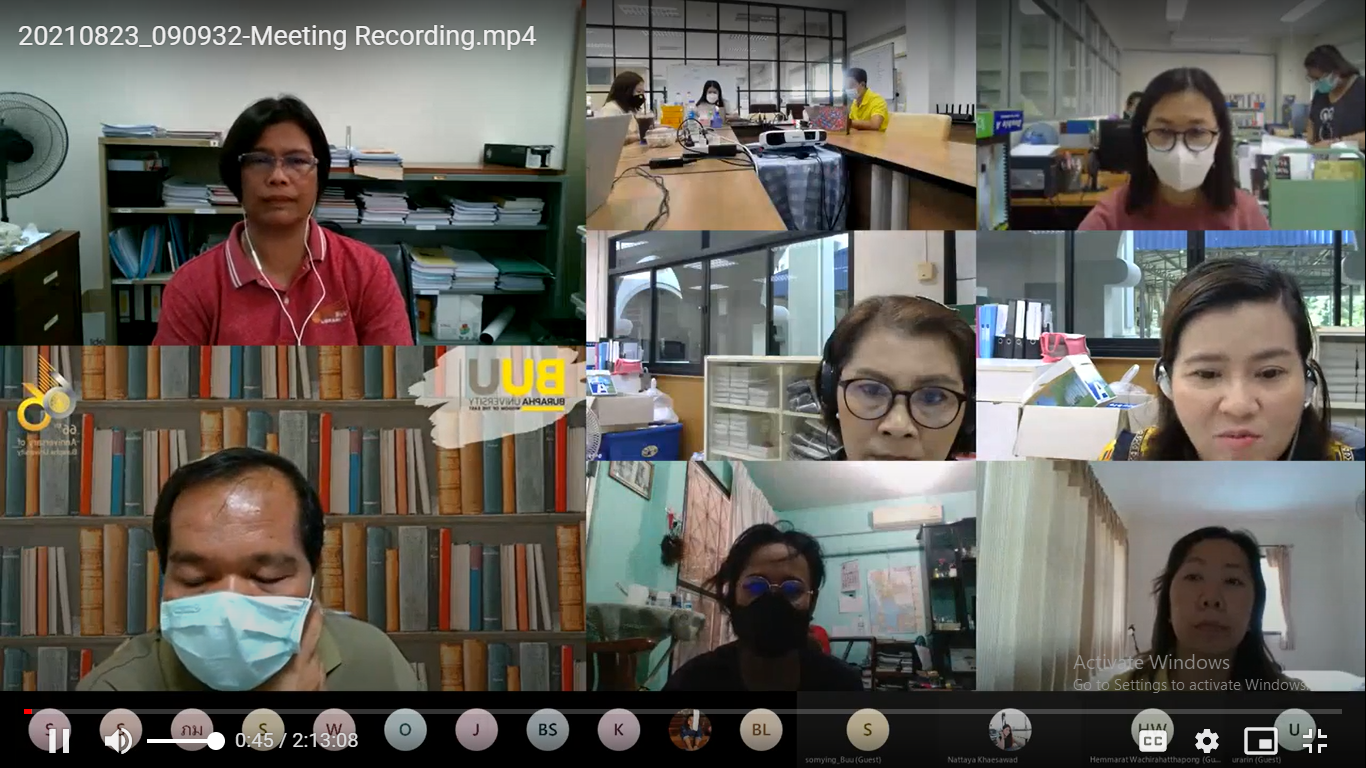Click somying_Buu guest avatar

(x=867, y=730)
